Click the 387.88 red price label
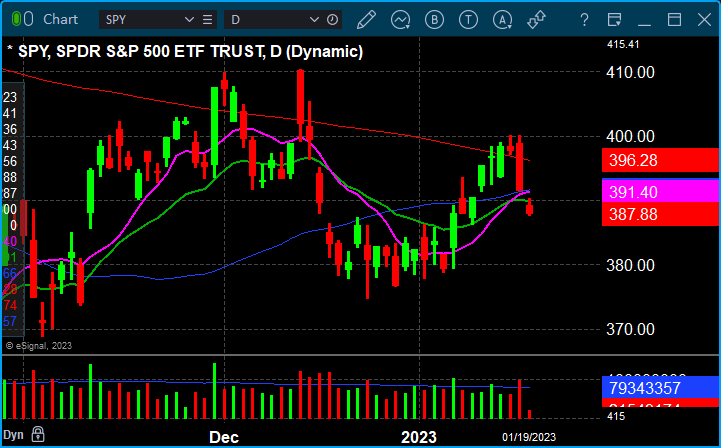The image size is (721, 448). click(660, 214)
